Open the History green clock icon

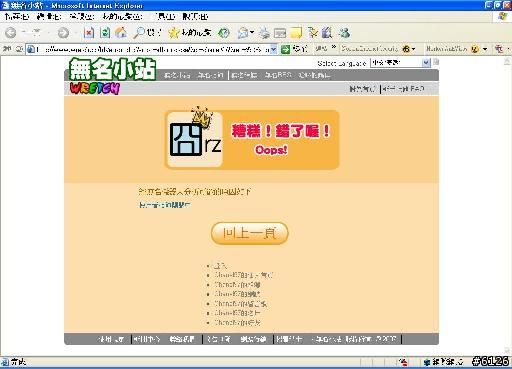(224, 33)
